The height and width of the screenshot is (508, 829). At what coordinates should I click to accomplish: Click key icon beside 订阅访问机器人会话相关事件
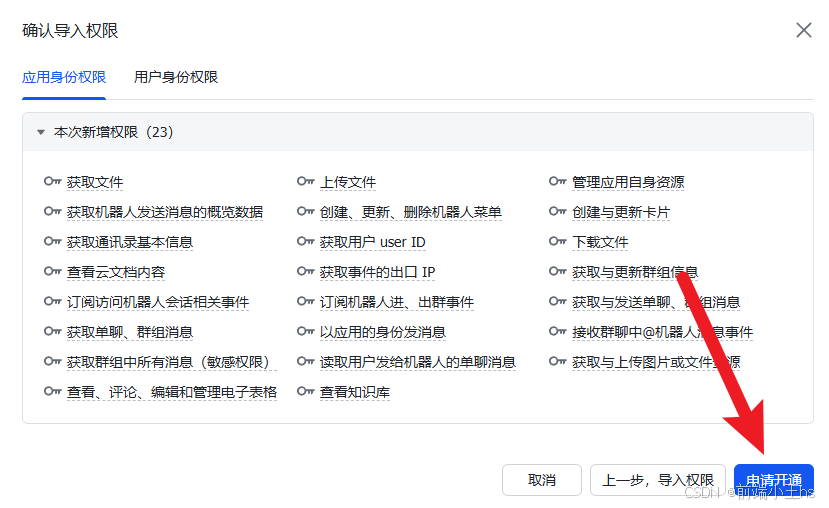coord(52,301)
